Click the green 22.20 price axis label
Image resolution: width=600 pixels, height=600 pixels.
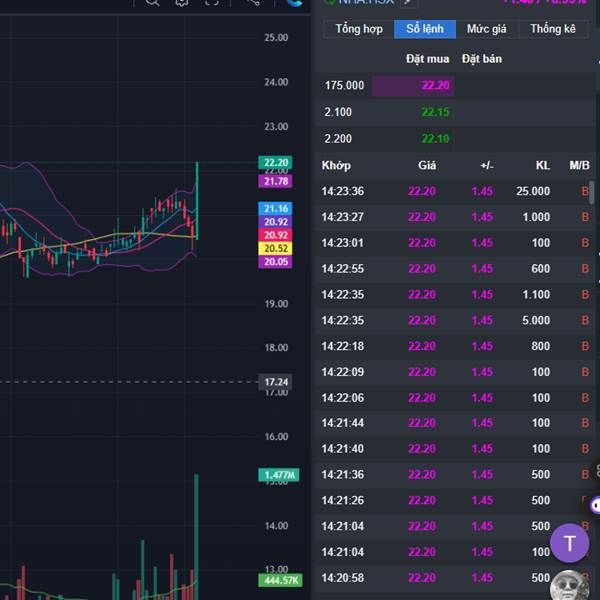point(276,162)
